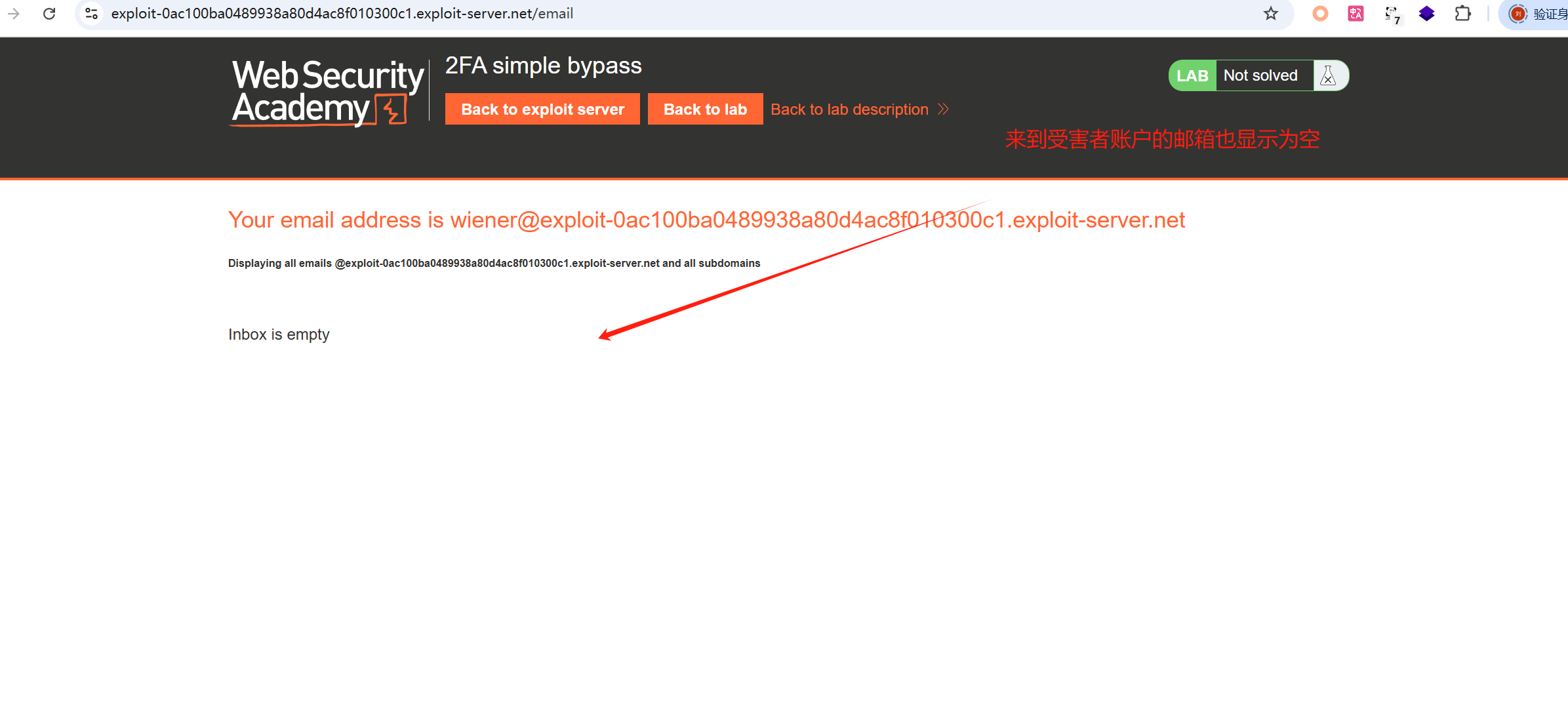Open the Back to lab description link

849,110
